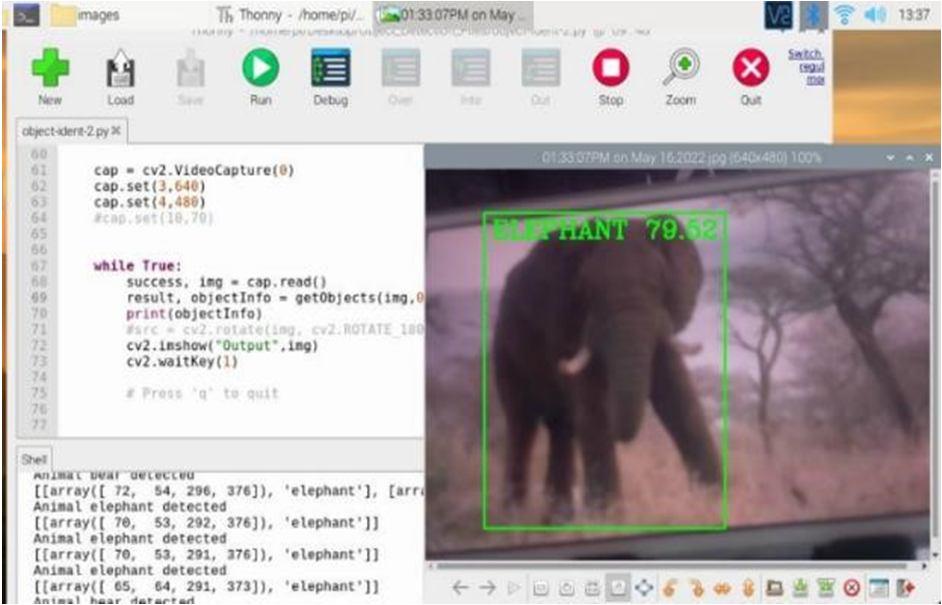
Task: Exit the image viewer with the door icon
Action: pos(905,587)
